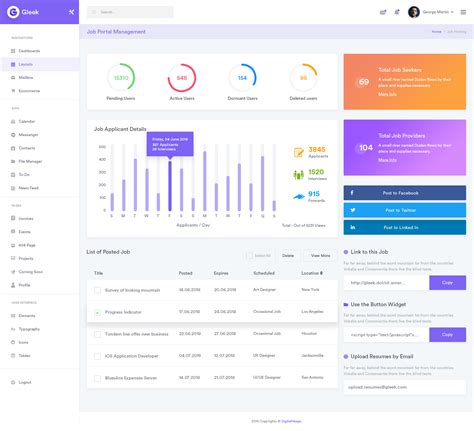Click the File Manager folder icon
This screenshot has width=474, height=431.
pos(13,161)
